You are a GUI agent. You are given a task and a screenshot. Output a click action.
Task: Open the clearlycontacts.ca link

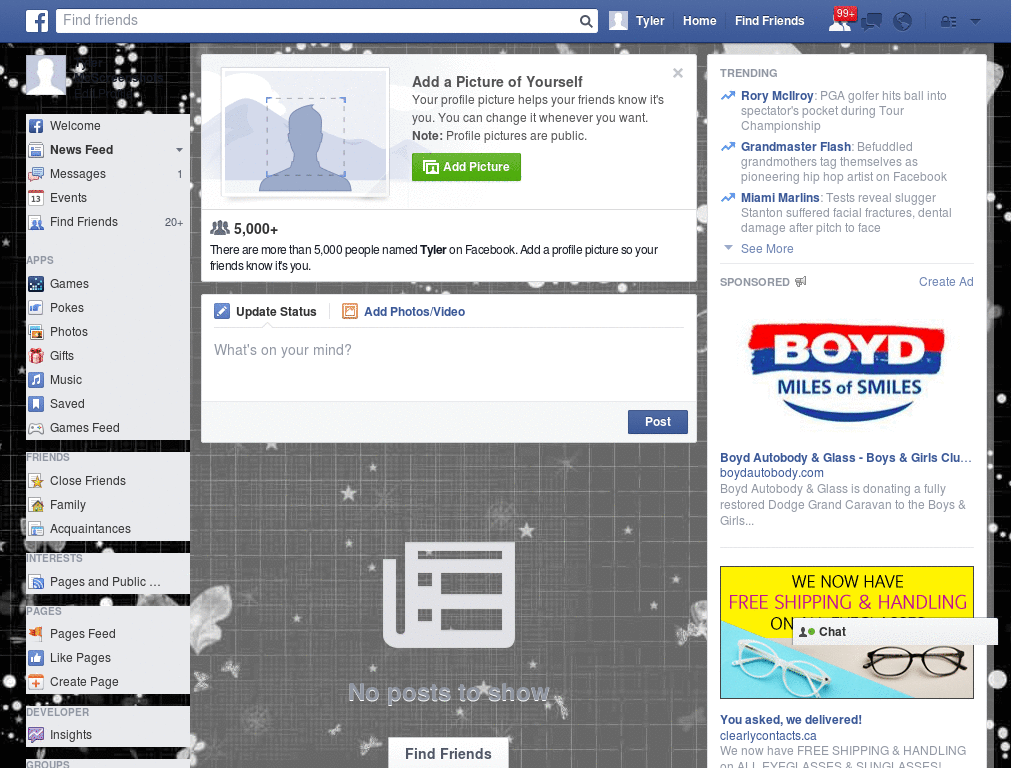click(x=768, y=735)
